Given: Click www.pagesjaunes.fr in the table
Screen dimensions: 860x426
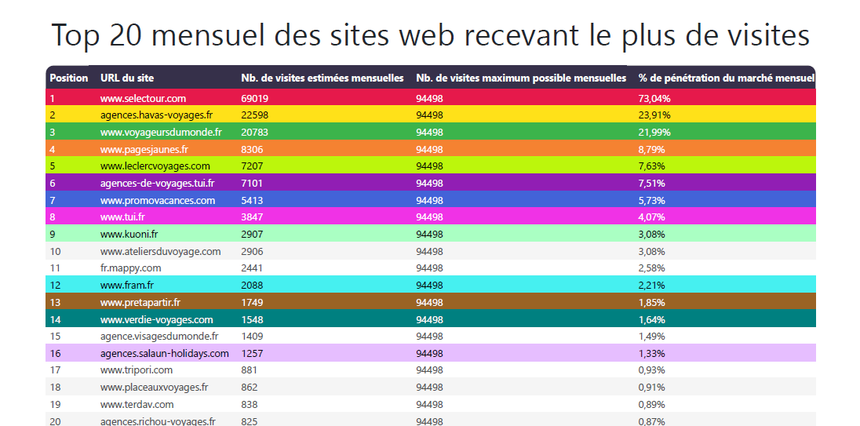Looking at the screenshot, I should pyautogui.click(x=144, y=149).
